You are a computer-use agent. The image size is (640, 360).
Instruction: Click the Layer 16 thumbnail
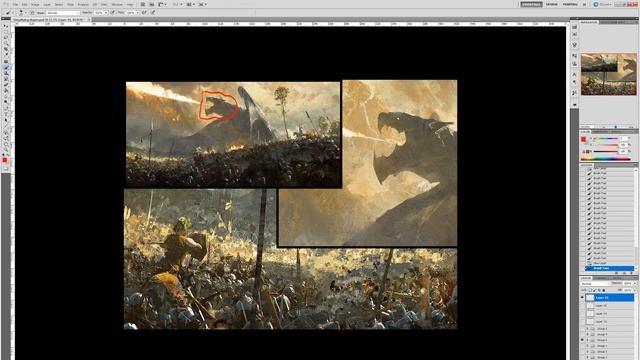590,298
